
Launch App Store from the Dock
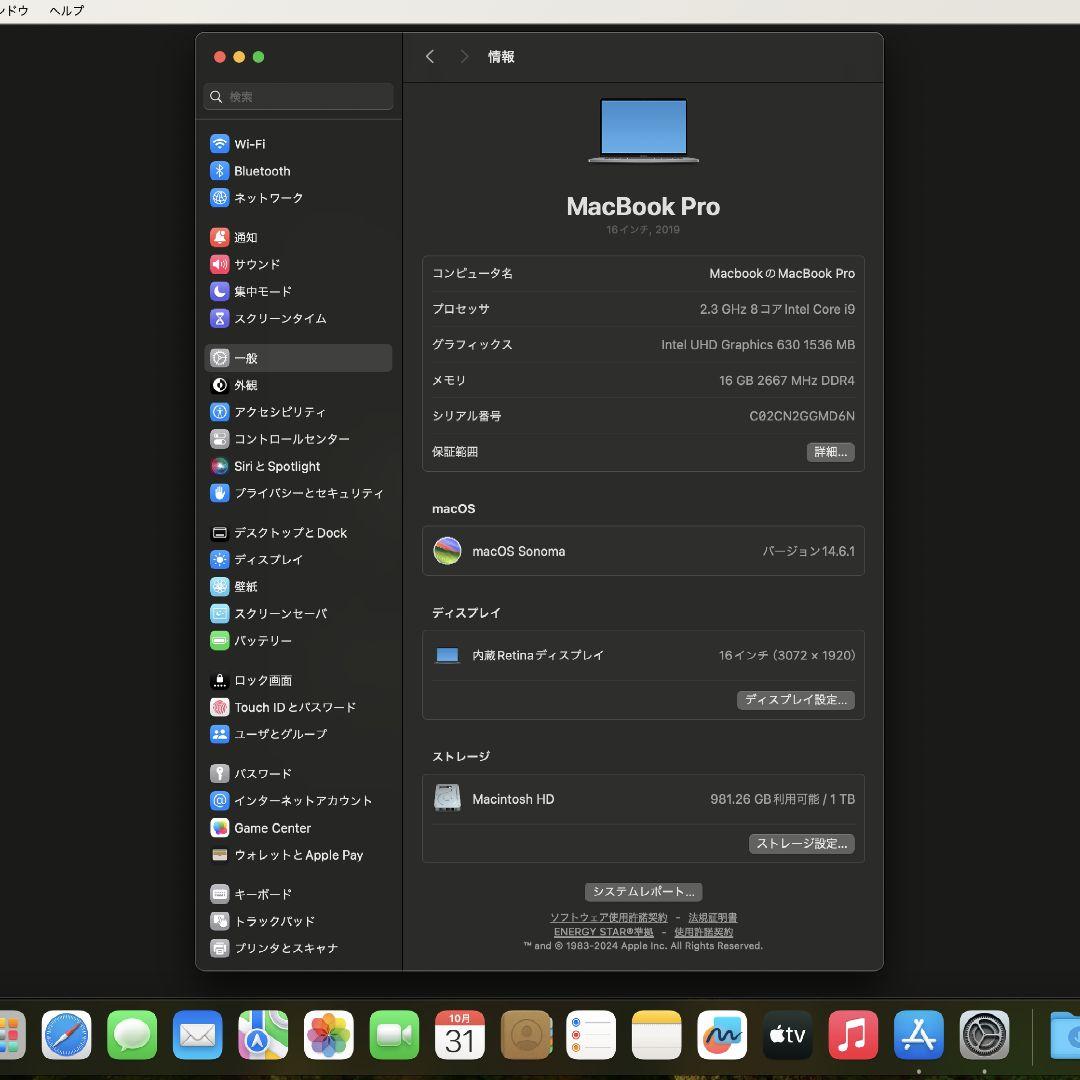pyautogui.click(x=918, y=1035)
